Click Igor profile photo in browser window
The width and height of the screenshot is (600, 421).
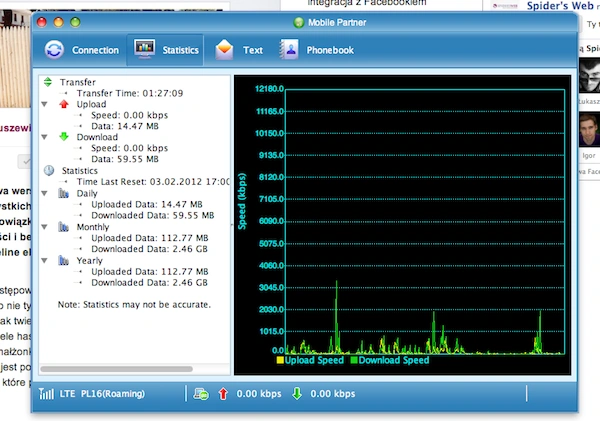[589, 129]
